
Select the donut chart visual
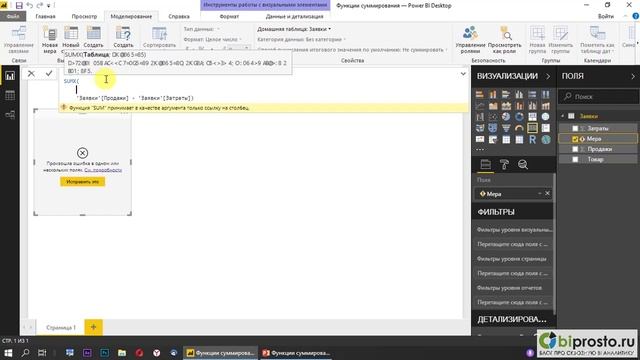(519, 117)
